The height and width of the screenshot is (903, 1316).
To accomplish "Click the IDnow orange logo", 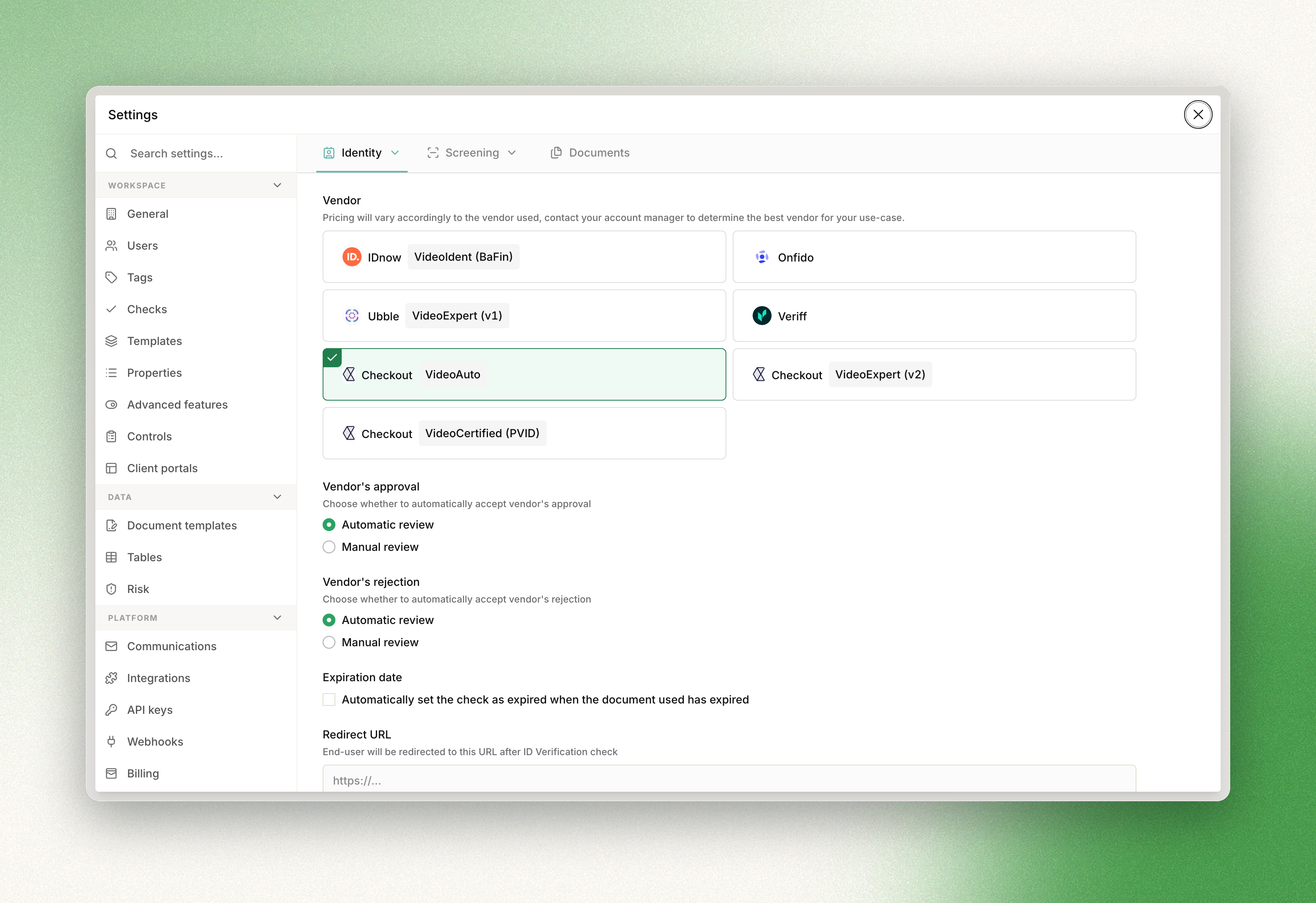I will click(352, 257).
